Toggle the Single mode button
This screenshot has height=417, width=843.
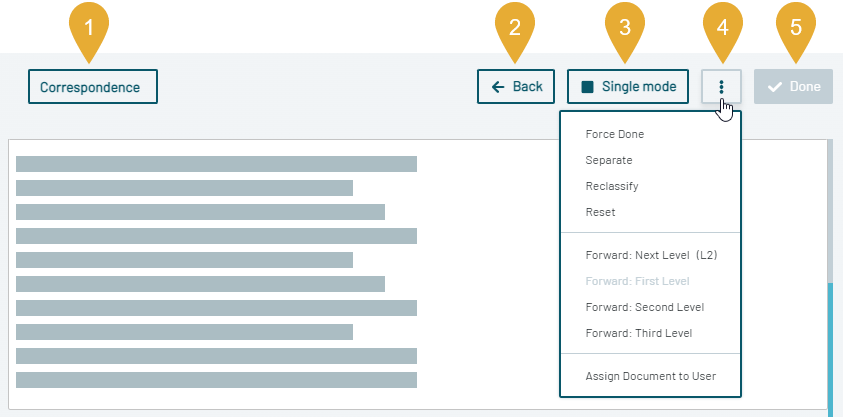pos(628,87)
